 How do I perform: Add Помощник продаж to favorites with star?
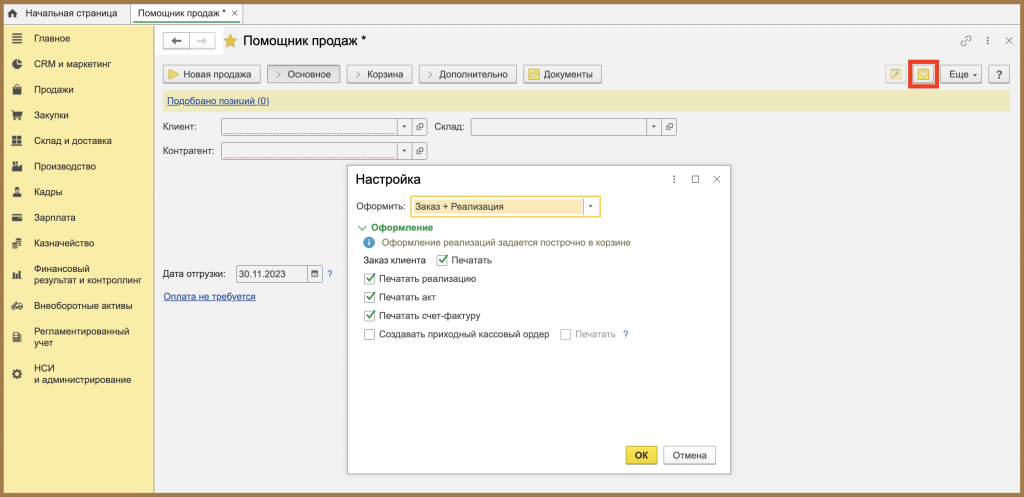pyautogui.click(x=230, y=40)
